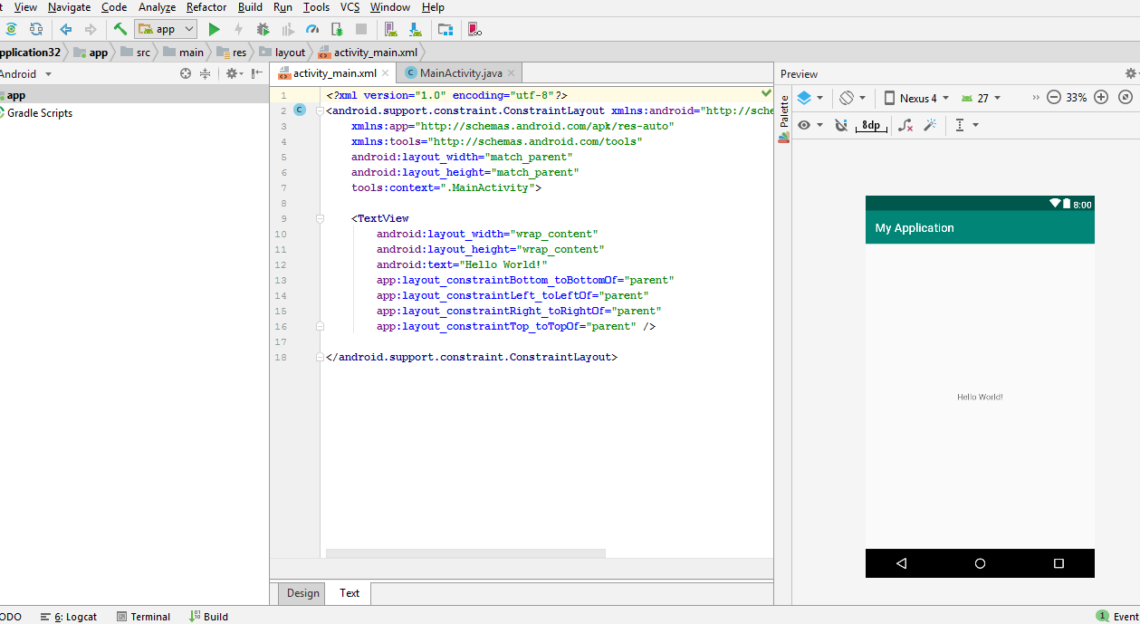This screenshot has height=624, width=1140.
Task: Open the Android profiler gauge icon
Action: coord(312,30)
